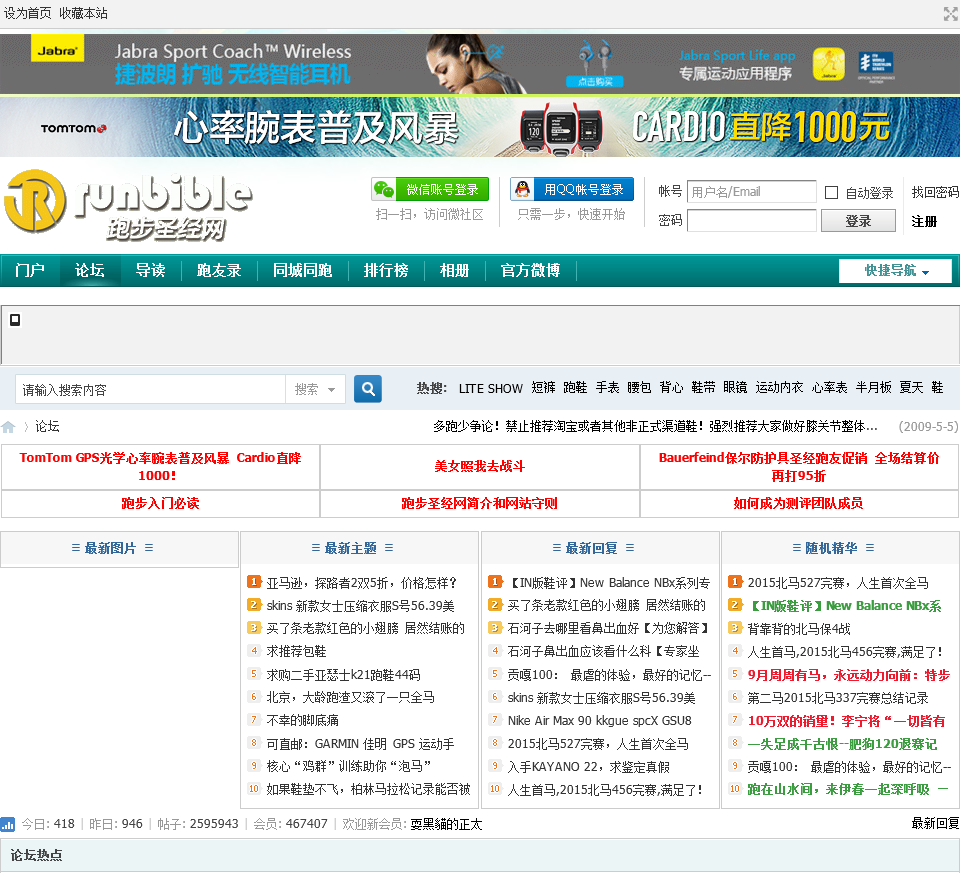Focus the 请输入搜索内容 search box

pos(150,389)
